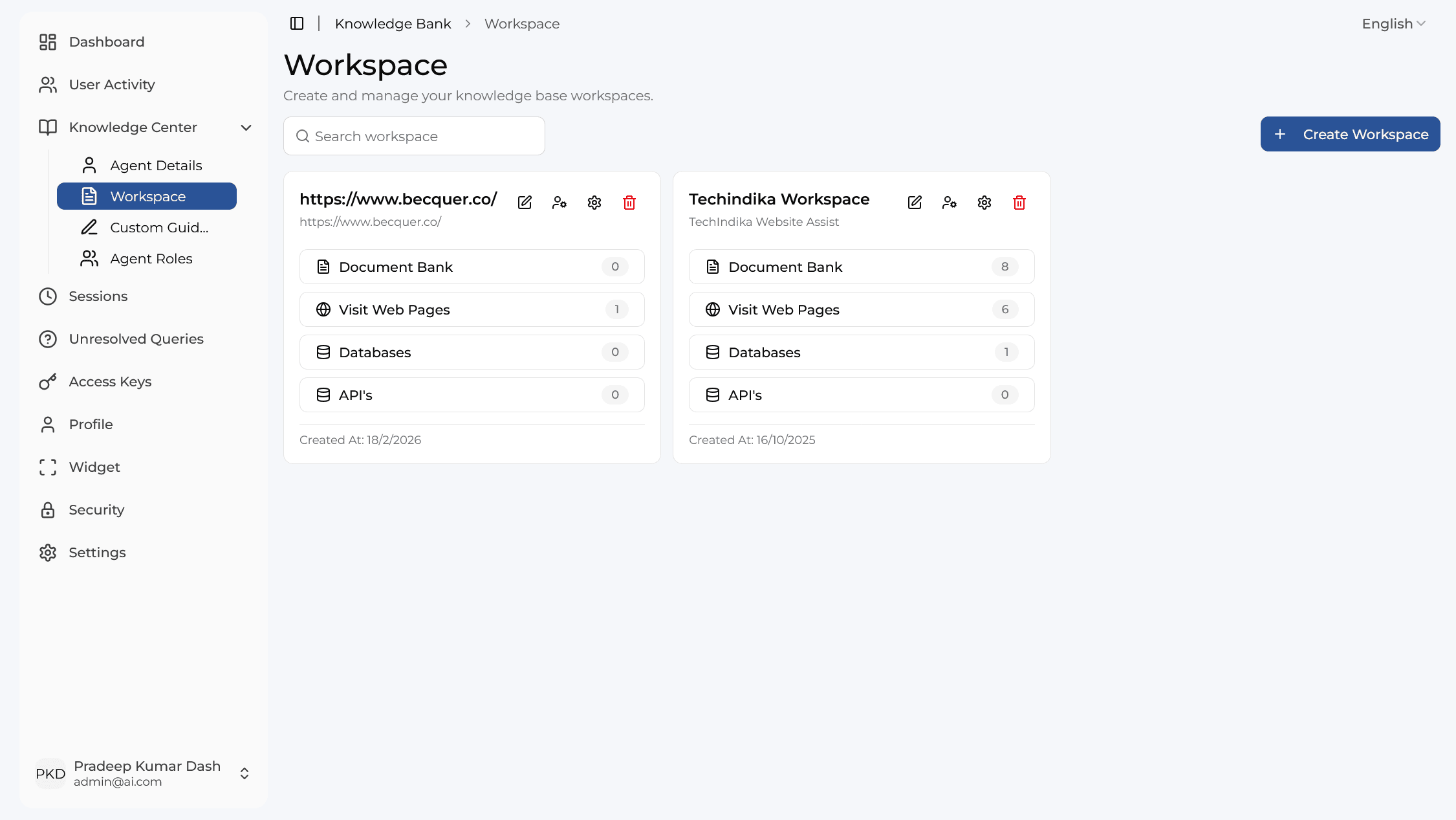Viewport: 1456px width, 820px height.
Task: Open API's in becquer.co workspace
Action: pos(472,395)
